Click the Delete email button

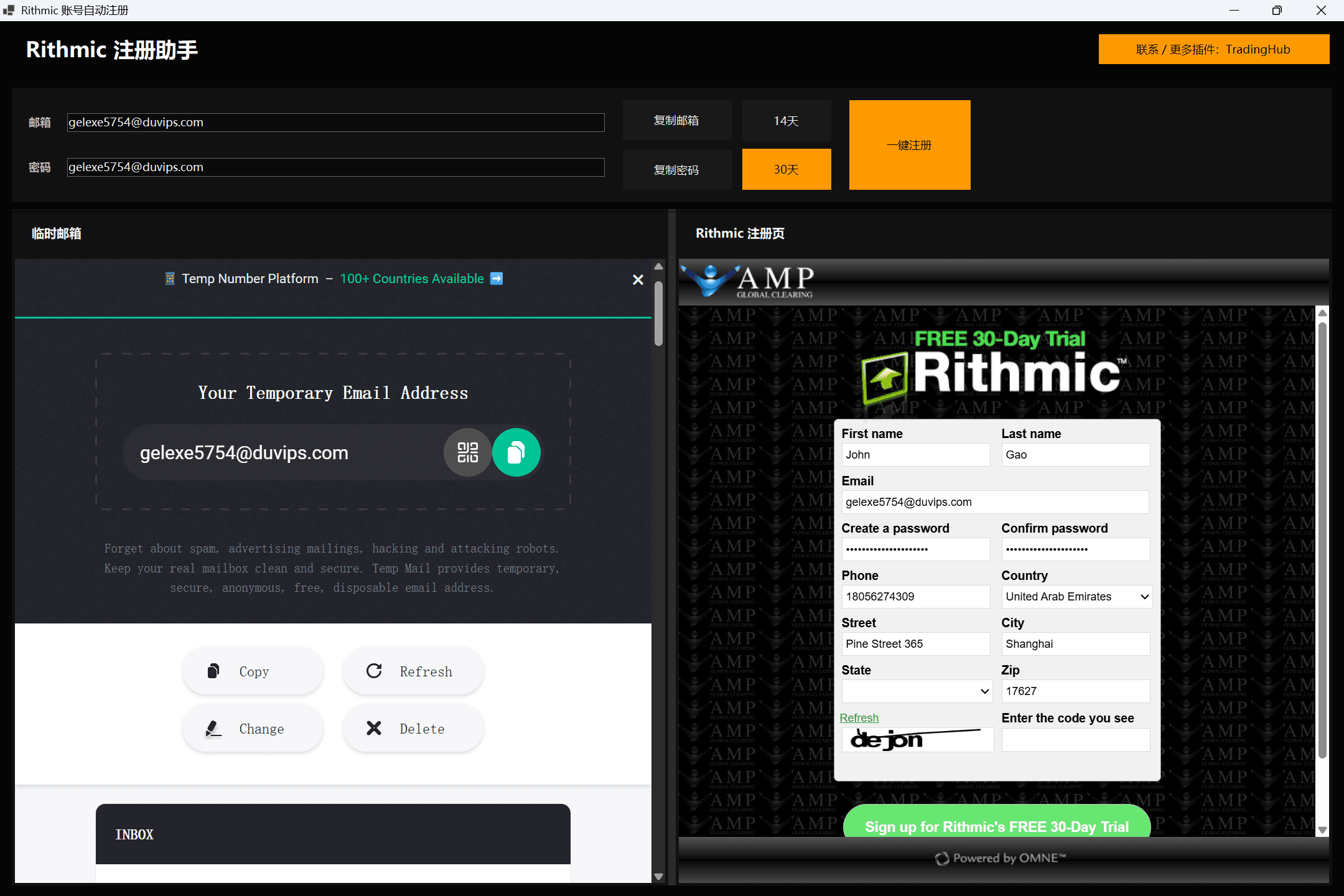click(413, 728)
